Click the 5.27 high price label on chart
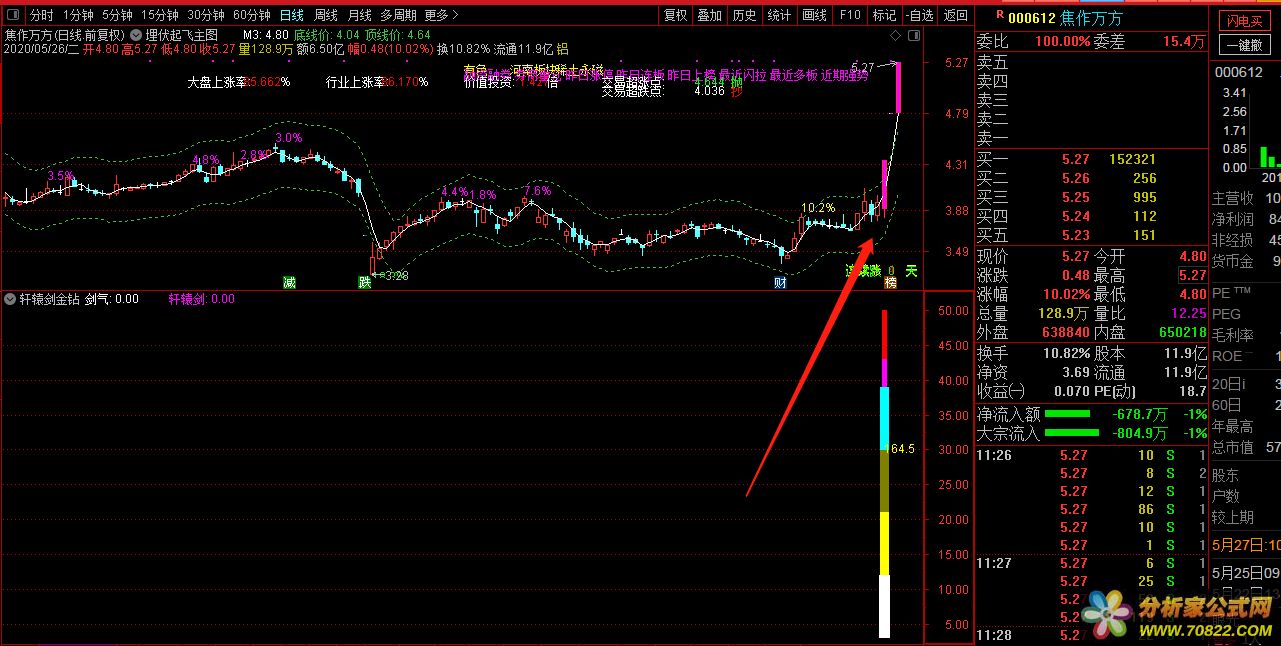The width and height of the screenshot is (1281, 646). tap(863, 66)
